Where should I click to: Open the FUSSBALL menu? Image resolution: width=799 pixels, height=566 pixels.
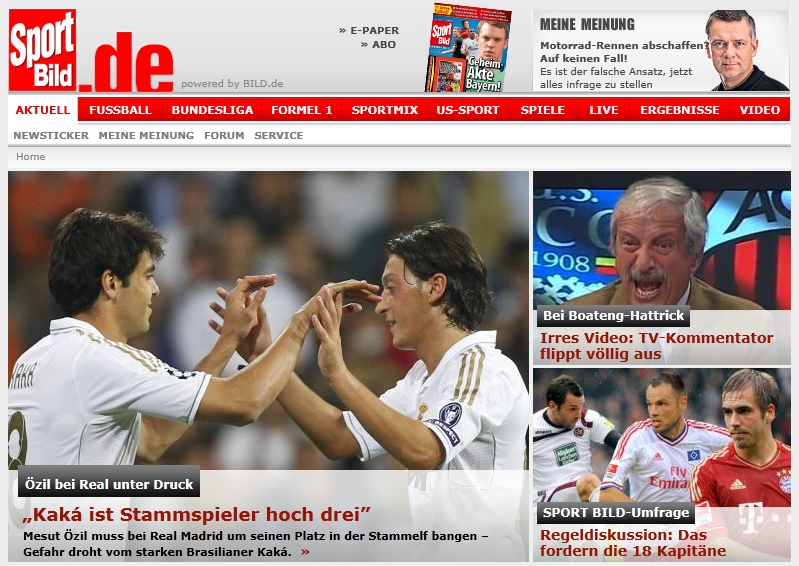(x=120, y=110)
